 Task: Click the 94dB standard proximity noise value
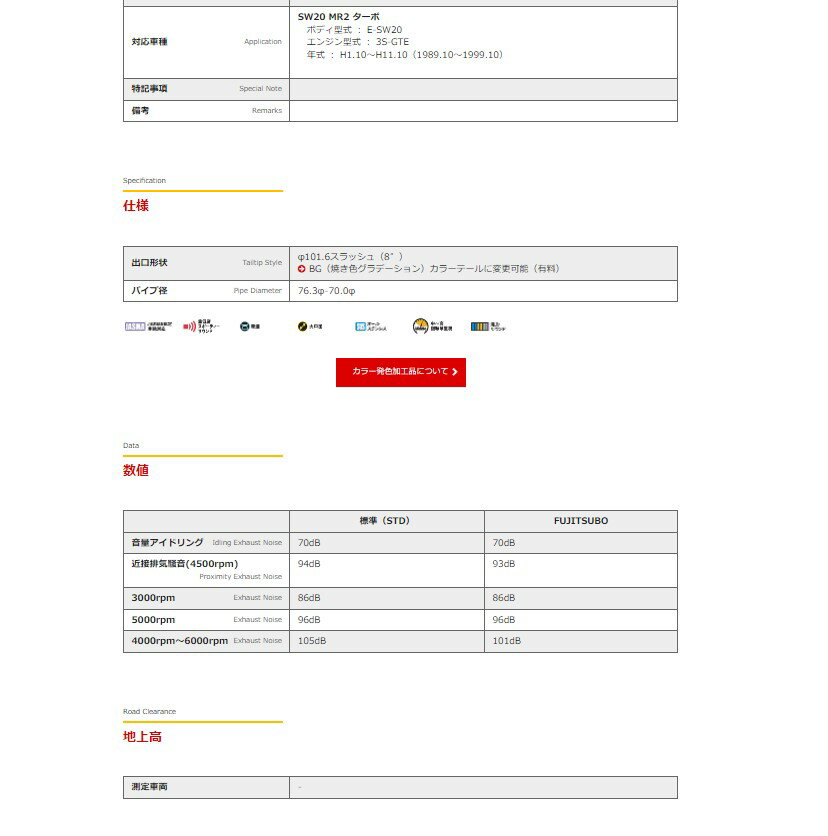[309, 564]
